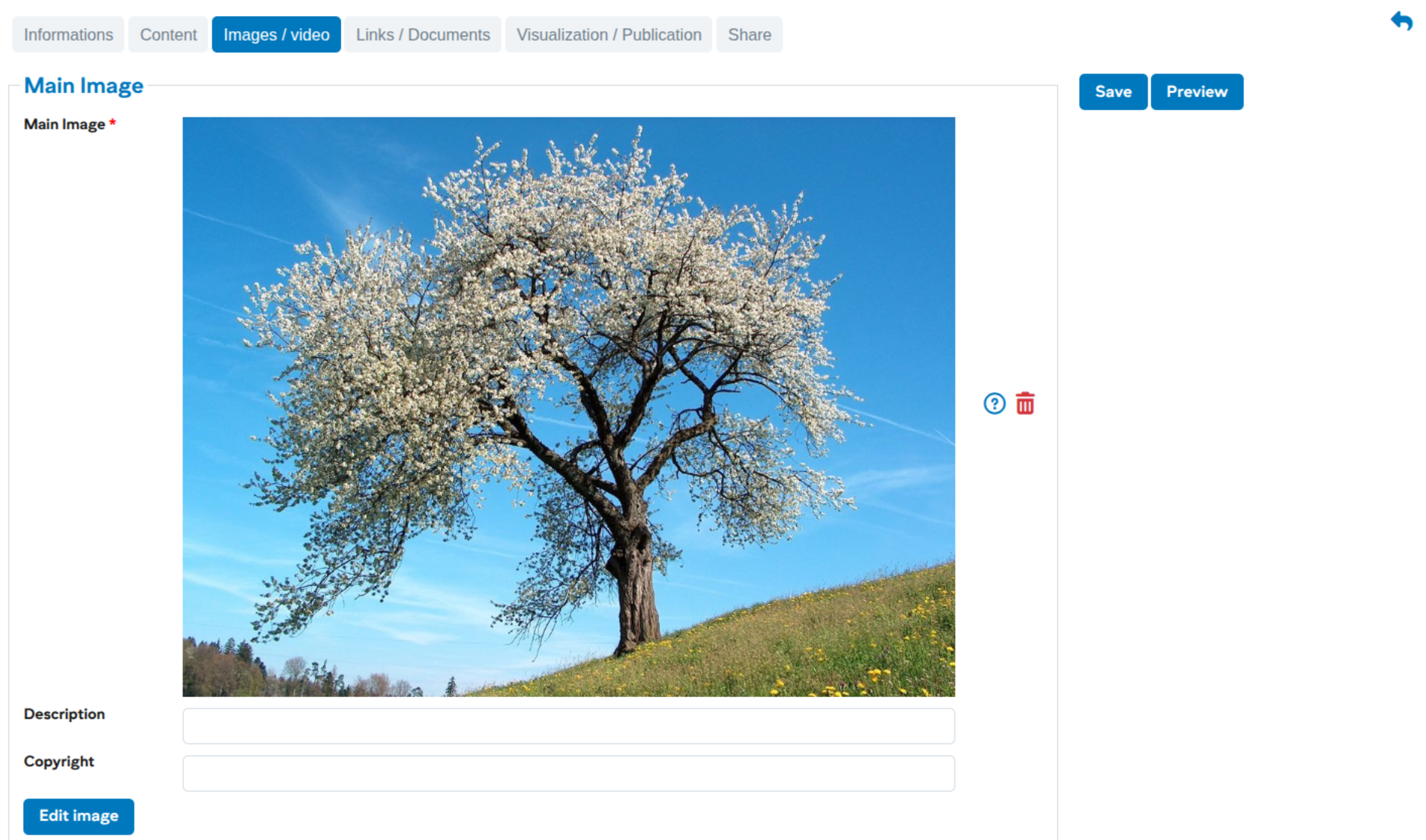This screenshot has width=1426, height=840.
Task: Click the Edit image button
Action: (79, 816)
